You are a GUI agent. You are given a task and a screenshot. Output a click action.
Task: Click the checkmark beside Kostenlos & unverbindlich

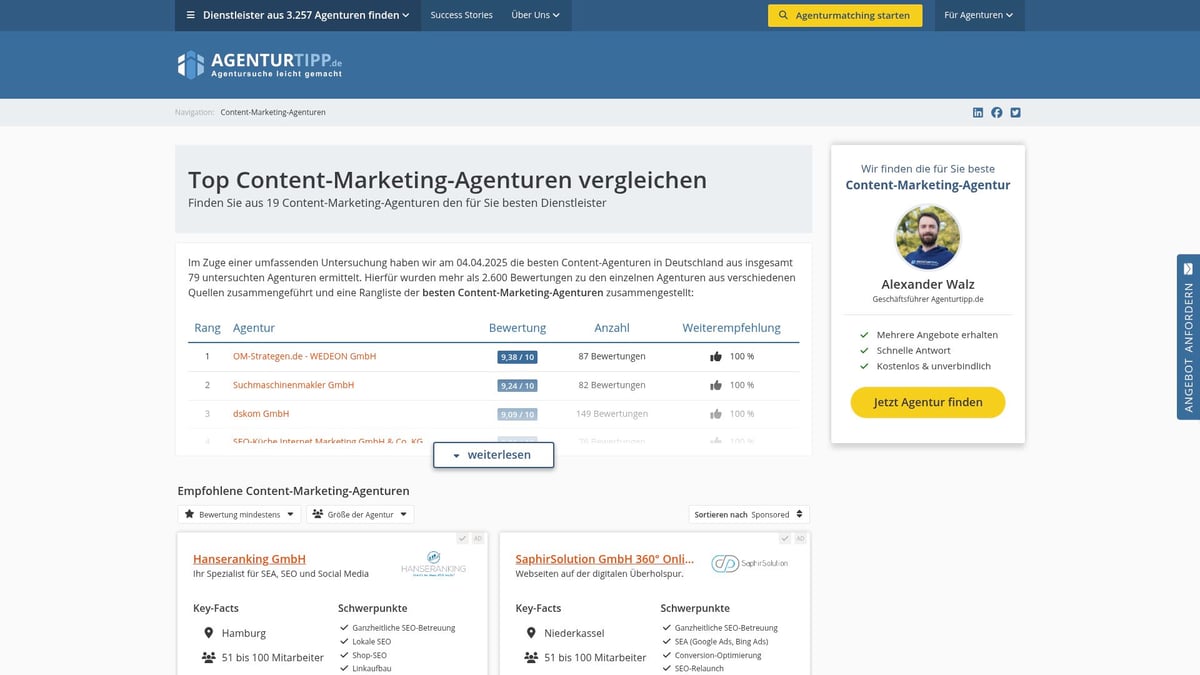point(864,366)
